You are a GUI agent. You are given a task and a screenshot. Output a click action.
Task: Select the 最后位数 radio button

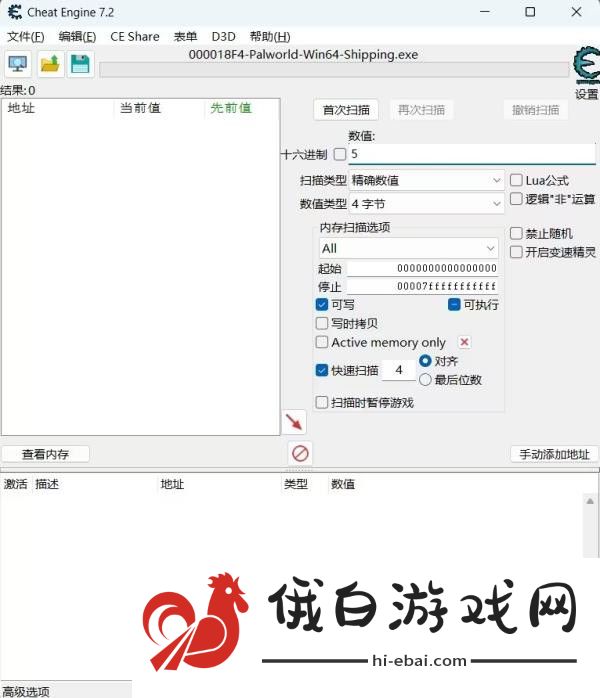(x=425, y=380)
